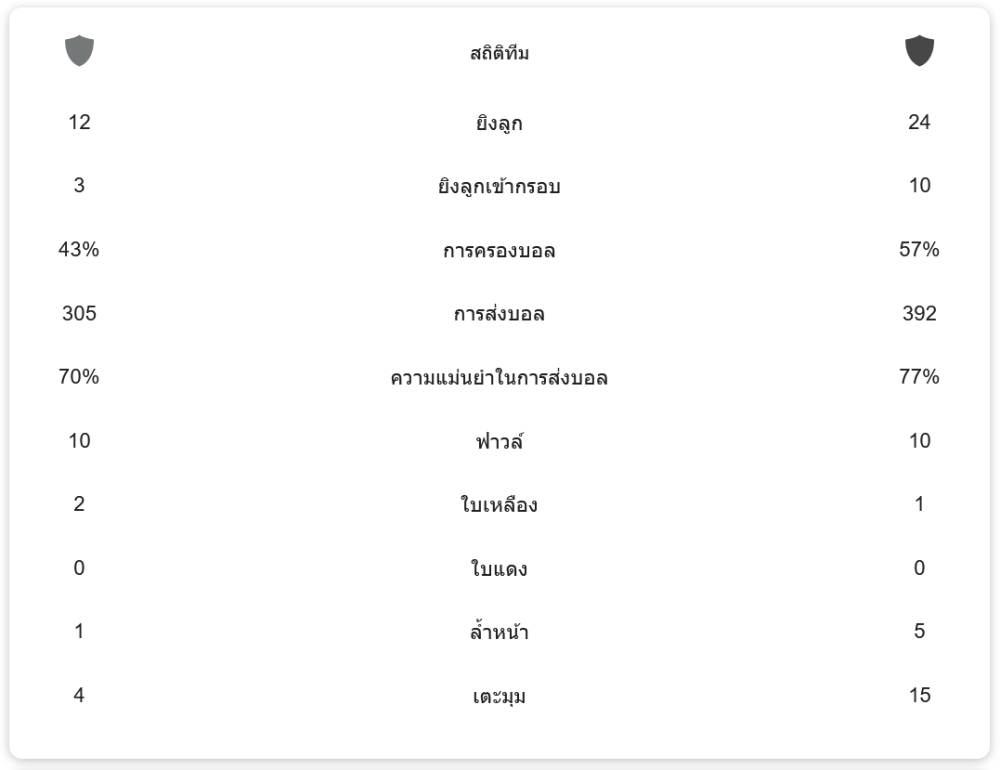Viewport: 1000px width, 770px height.
Task: Click ความแม่นยำในการส่งบอล pass accuracy label
Action: pos(499,378)
